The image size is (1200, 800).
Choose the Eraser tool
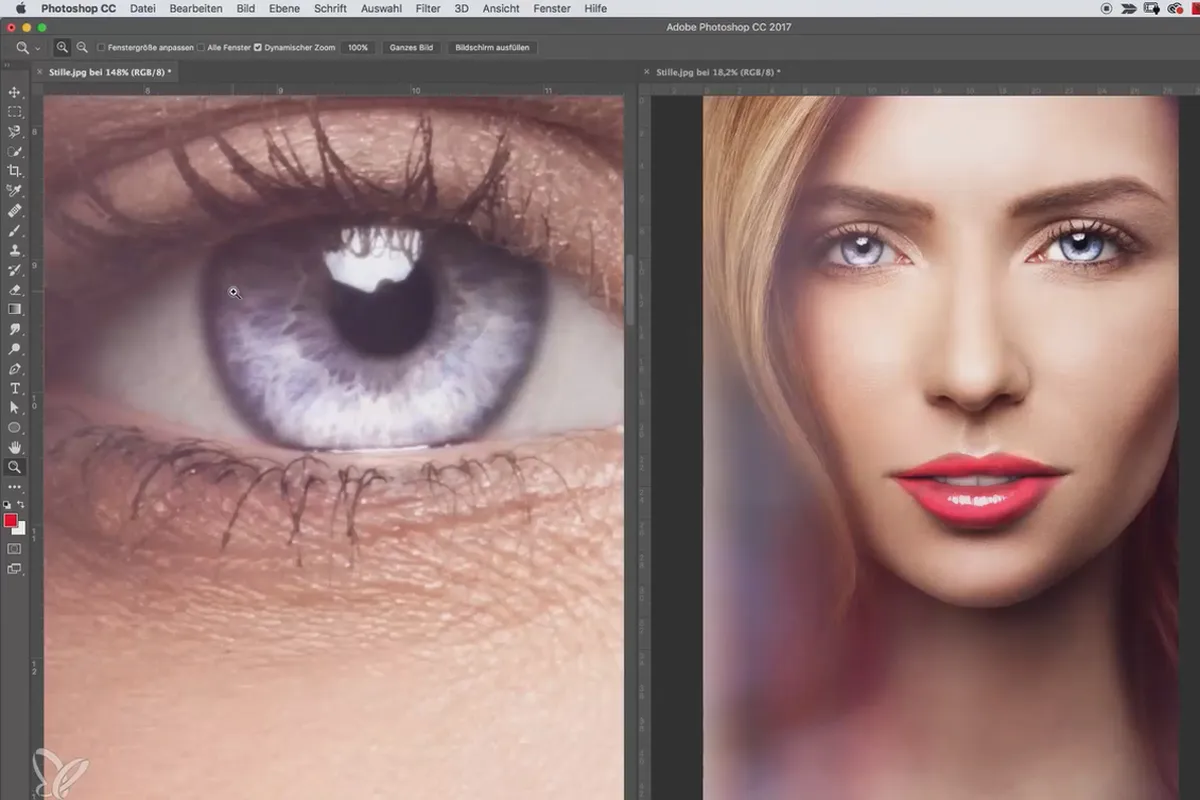coord(15,290)
